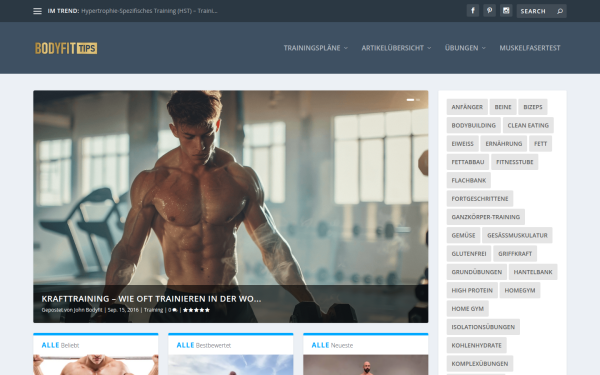Image resolution: width=600 pixels, height=375 pixels.
Task: Select the Flachbank tag
Action: (468, 181)
